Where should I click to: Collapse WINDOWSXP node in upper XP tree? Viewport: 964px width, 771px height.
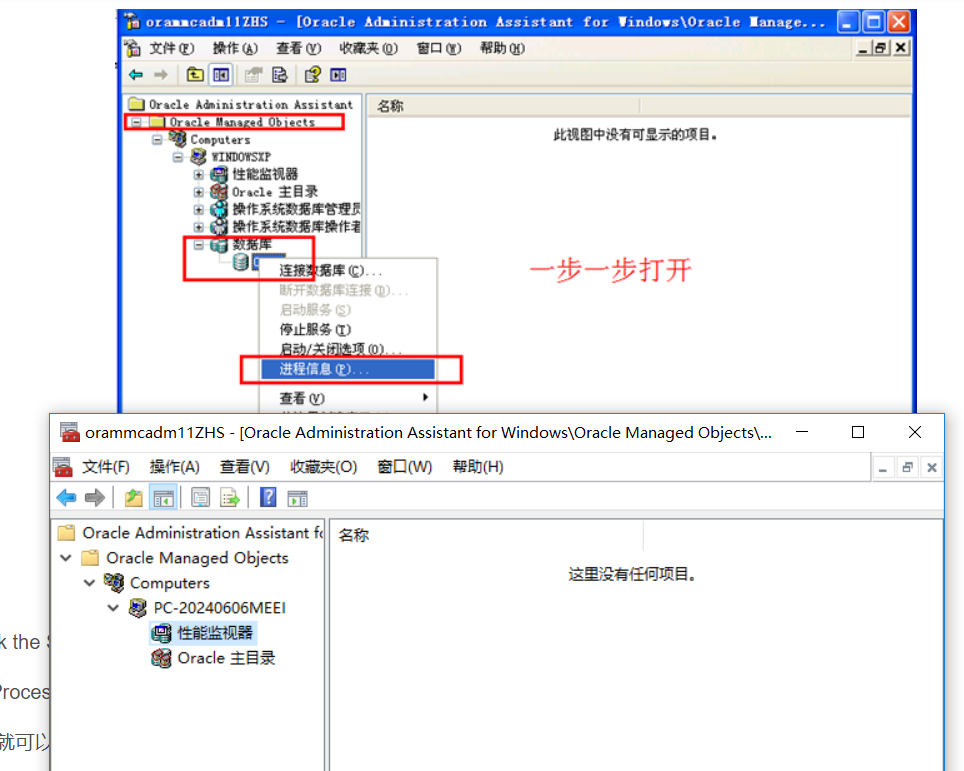click(x=178, y=157)
